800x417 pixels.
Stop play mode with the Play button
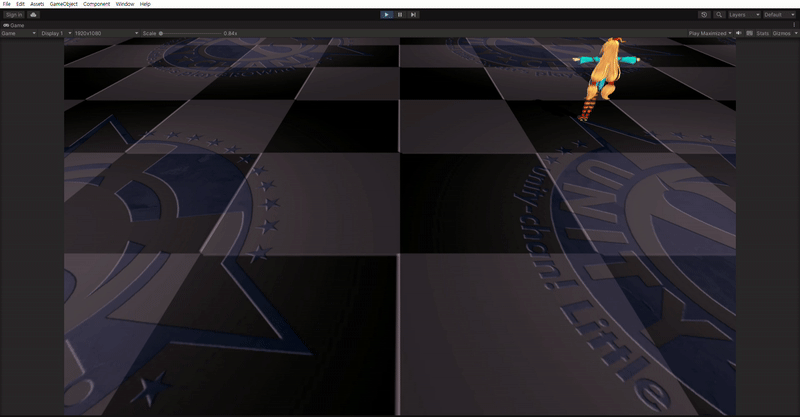coord(387,15)
